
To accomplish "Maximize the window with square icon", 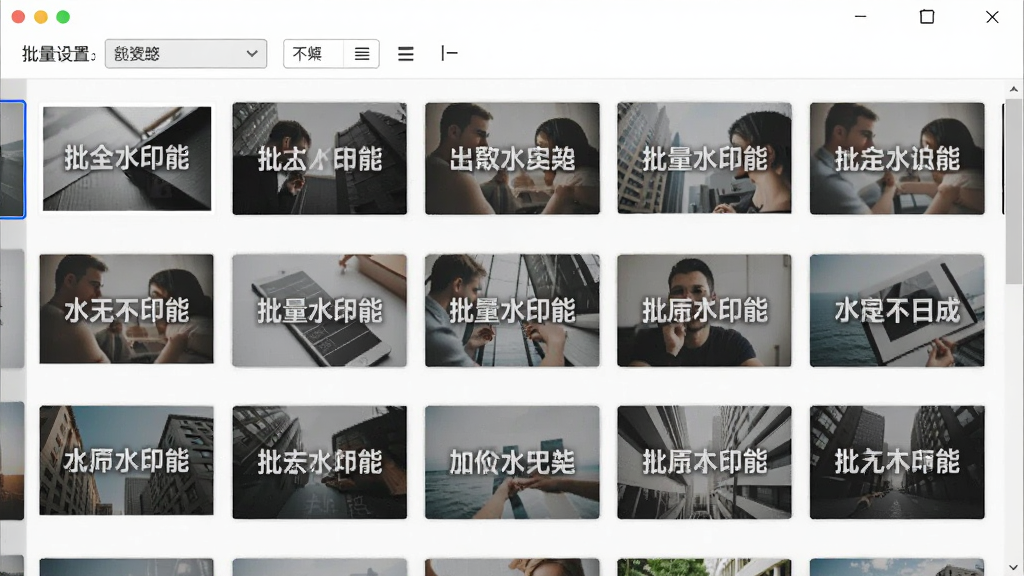I will pyautogui.click(x=927, y=17).
